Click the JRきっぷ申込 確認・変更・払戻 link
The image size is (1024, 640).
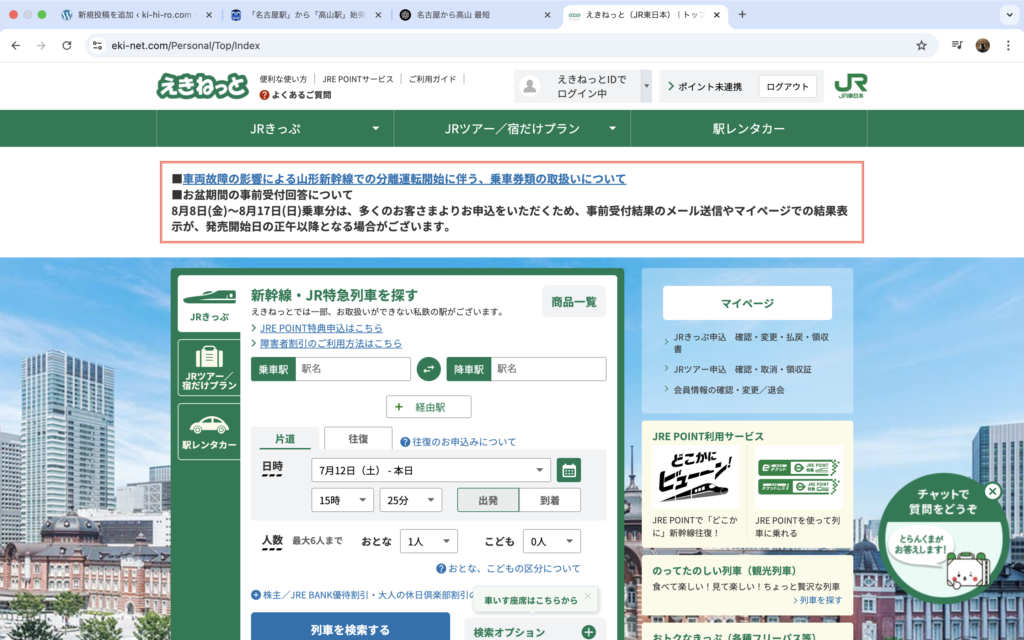[751, 343]
